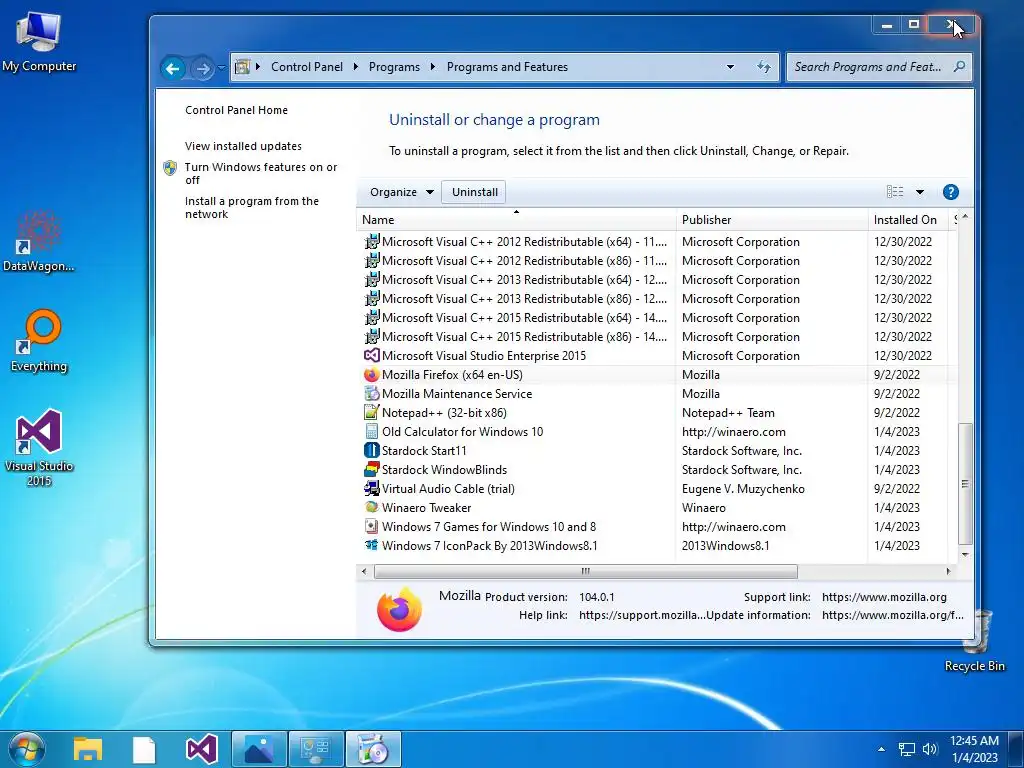Click the Uninstall button

(474, 192)
